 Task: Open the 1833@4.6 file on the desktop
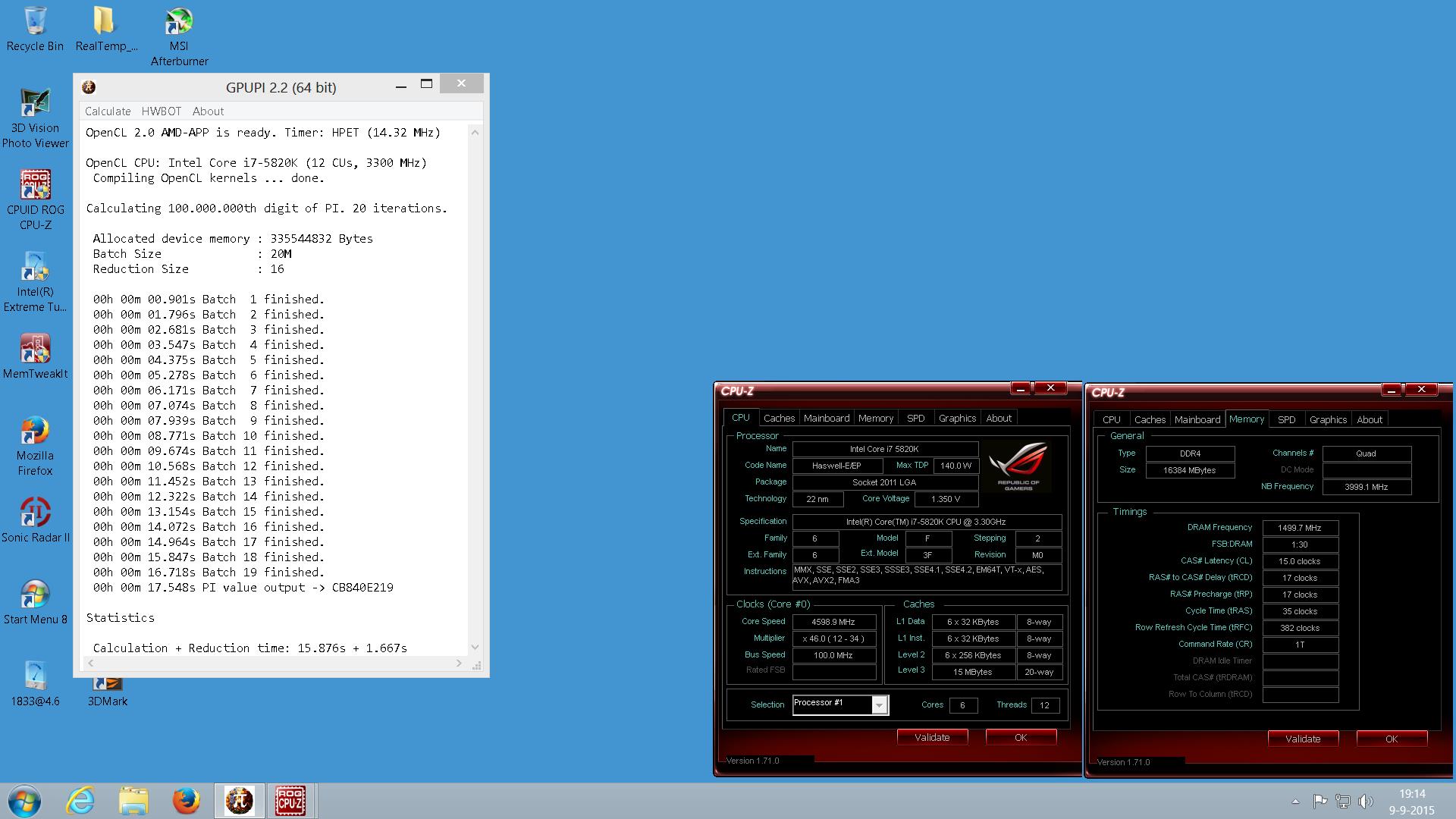pos(35,684)
